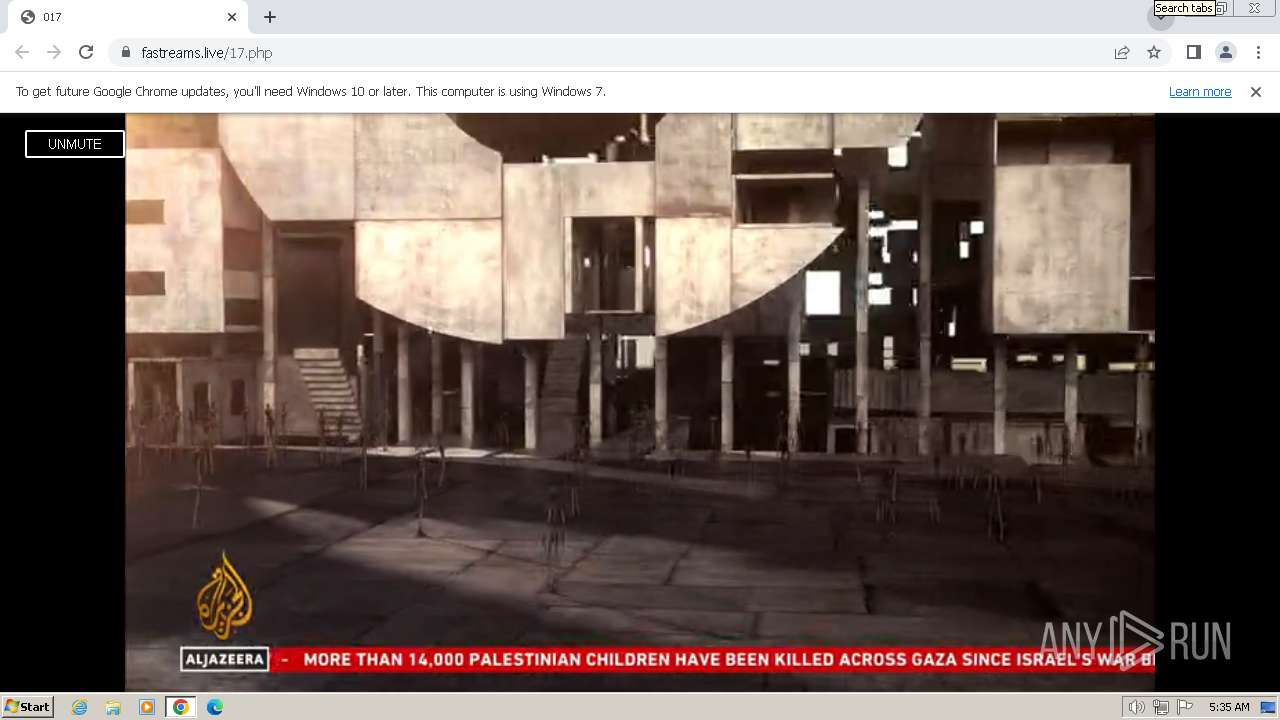Open a new tab
The image size is (1280, 720).
pos(270,17)
